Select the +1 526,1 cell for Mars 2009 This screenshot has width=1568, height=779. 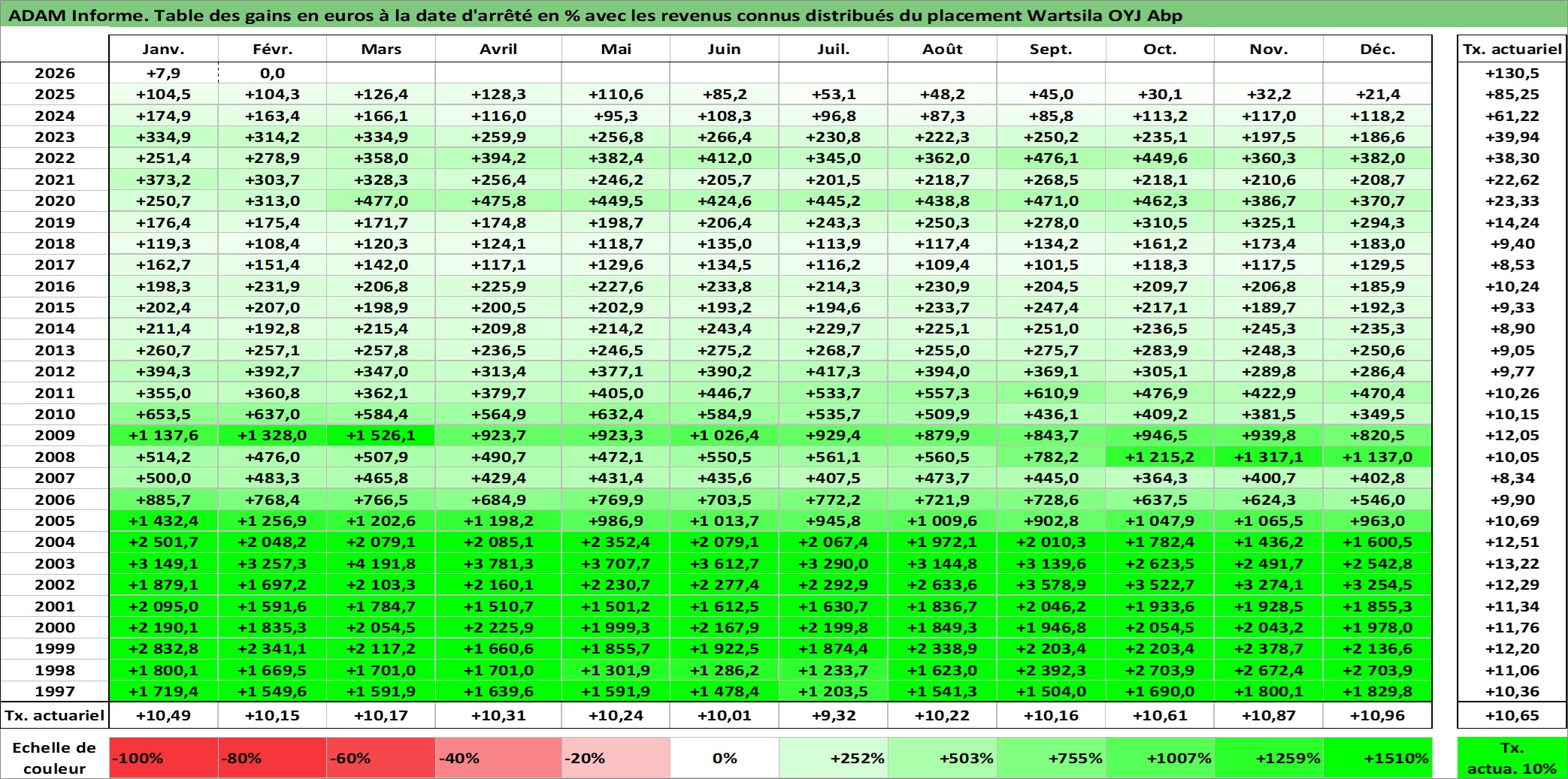click(381, 435)
